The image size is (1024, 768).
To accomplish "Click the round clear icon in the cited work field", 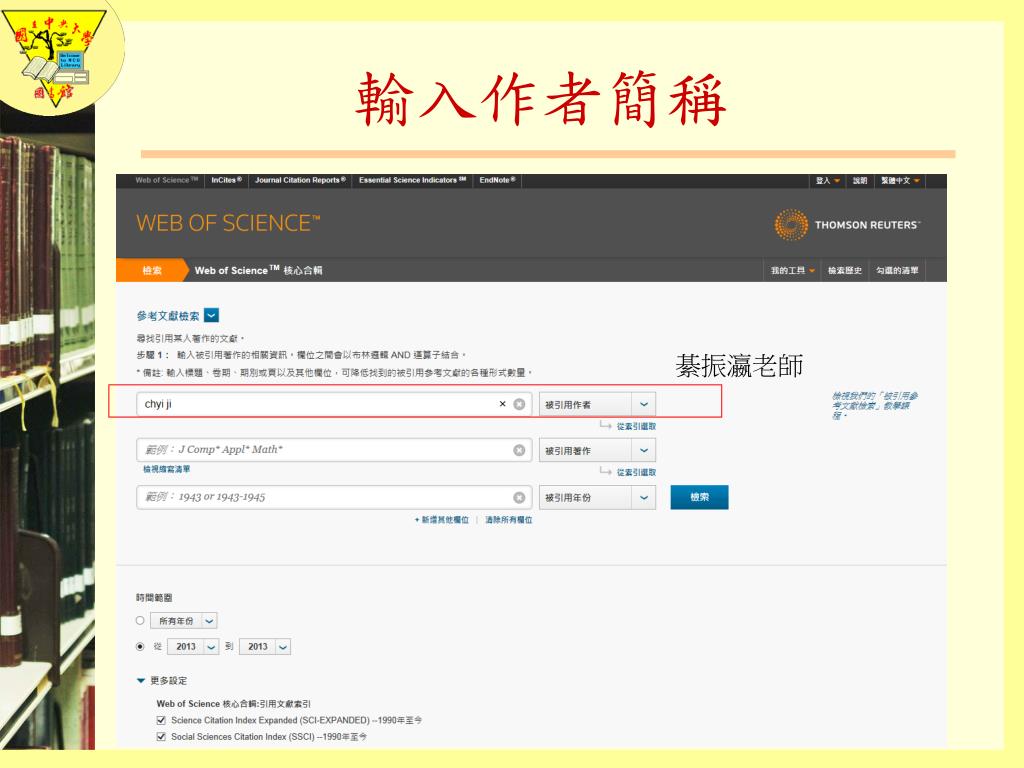I will (519, 450).
